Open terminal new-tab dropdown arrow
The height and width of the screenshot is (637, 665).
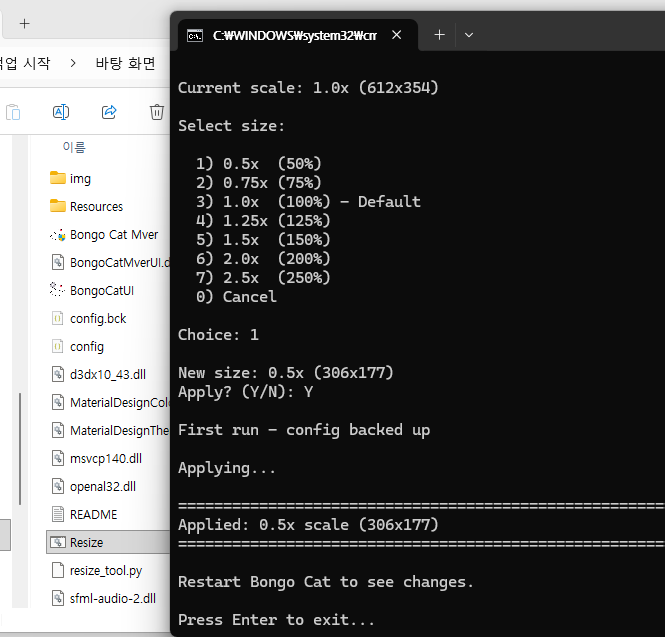[x=469, y=35]
